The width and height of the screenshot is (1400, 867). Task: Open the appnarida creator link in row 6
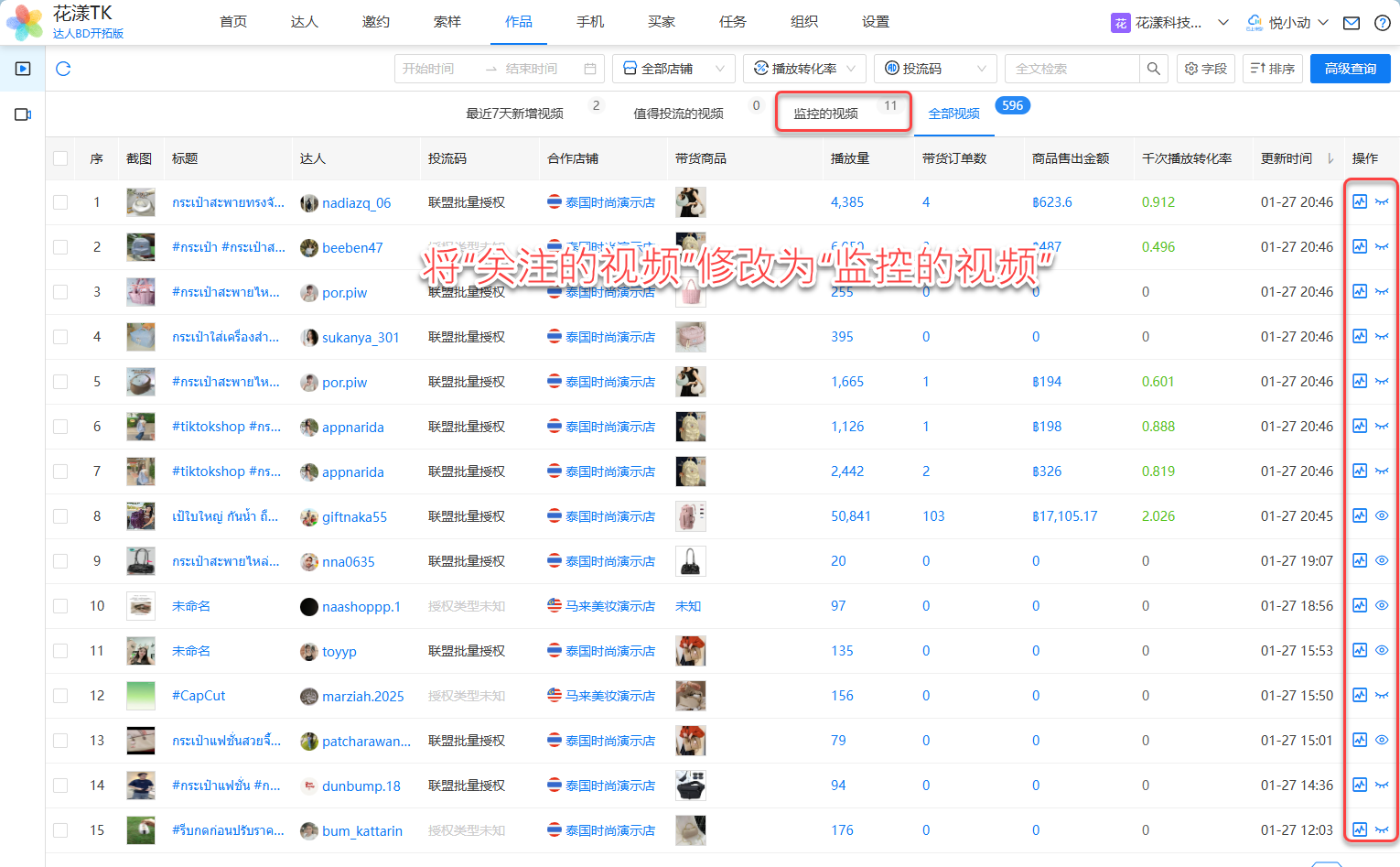[352, 428]
